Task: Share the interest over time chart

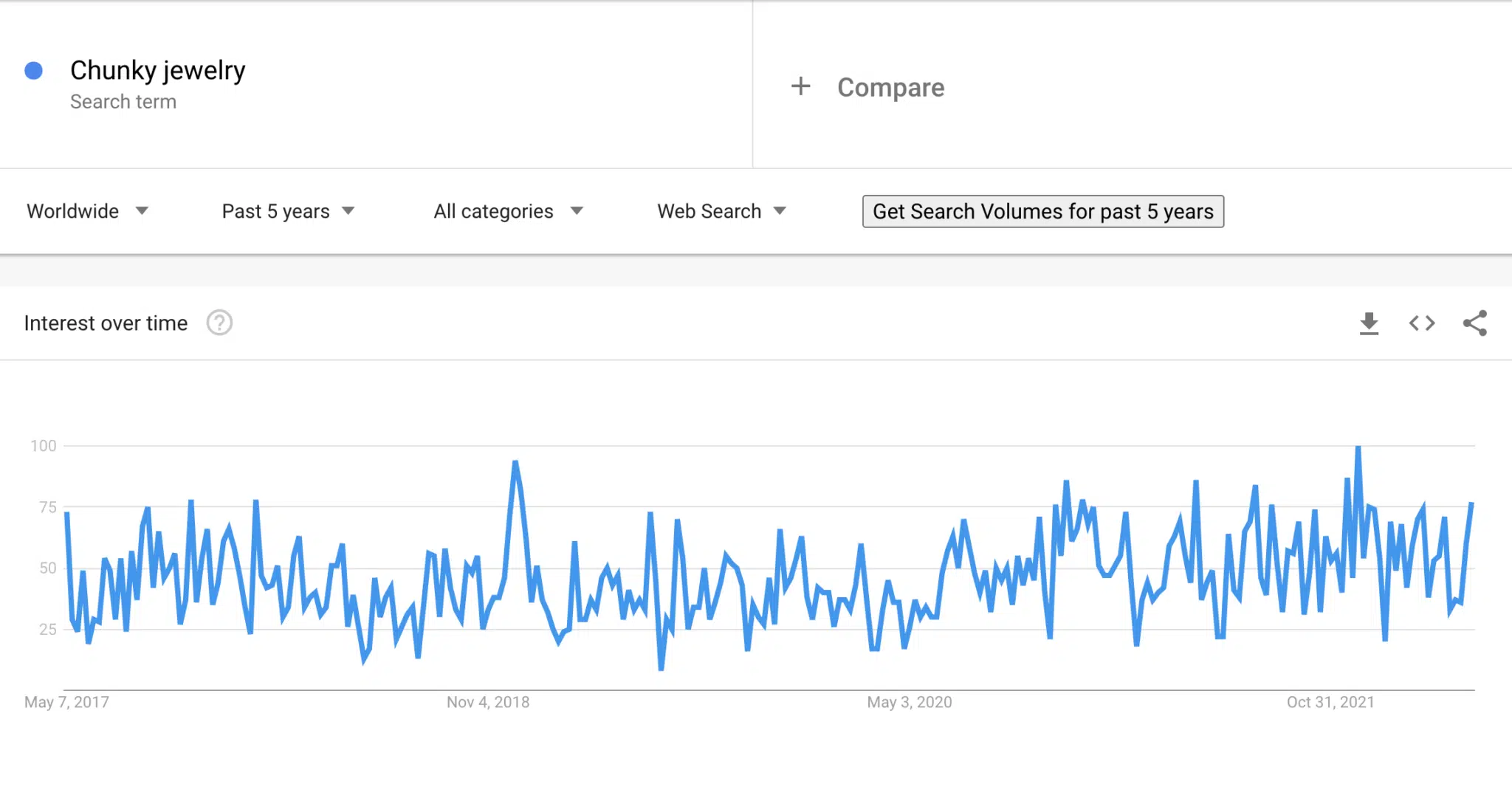Action: [1475, 323]
